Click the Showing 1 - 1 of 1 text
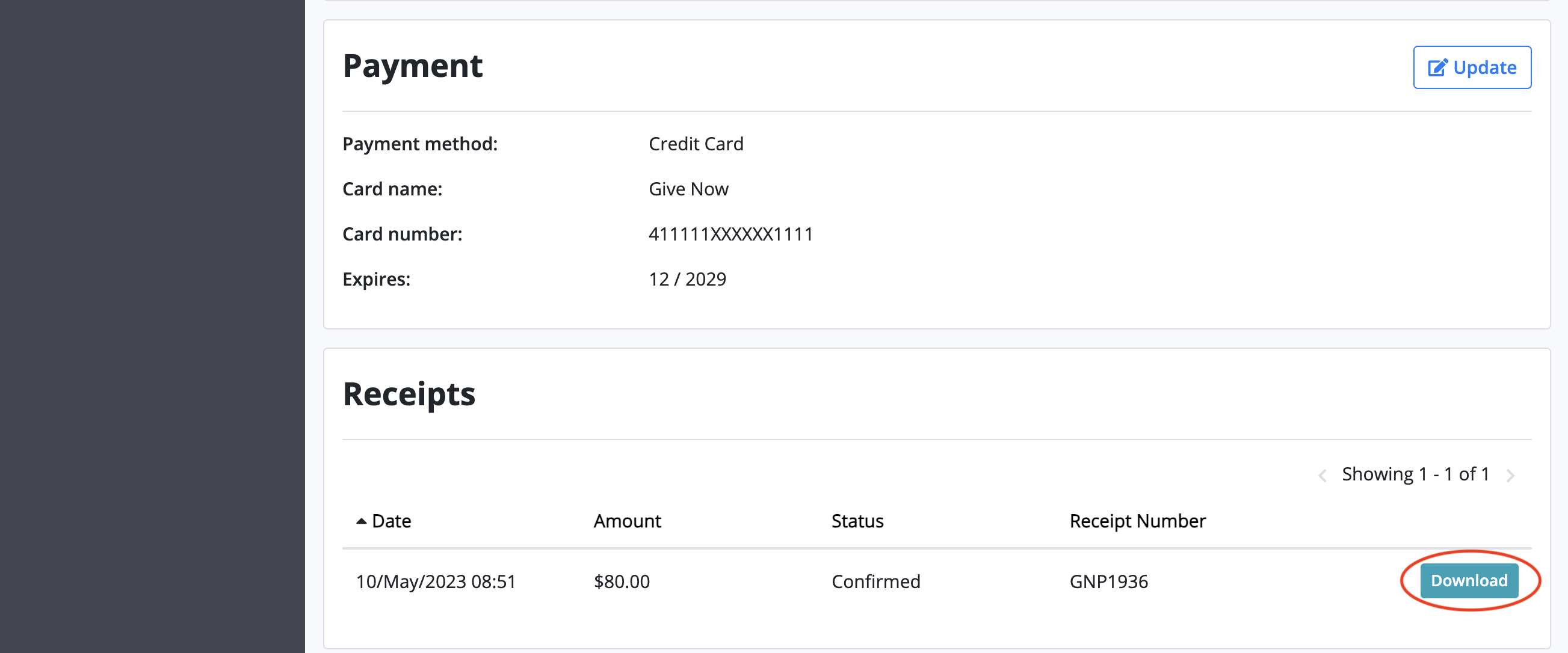 [1415, 474]
